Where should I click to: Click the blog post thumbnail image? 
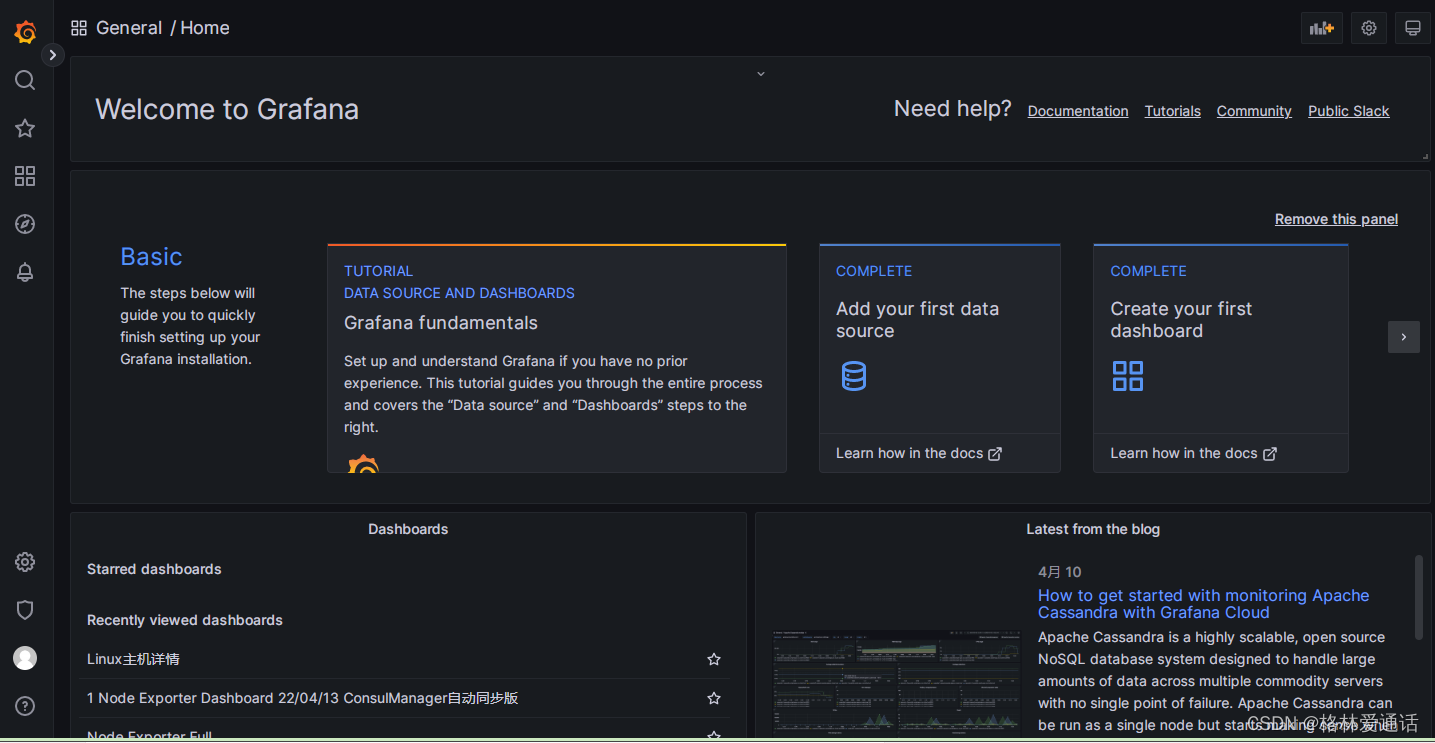coord(895,683)
